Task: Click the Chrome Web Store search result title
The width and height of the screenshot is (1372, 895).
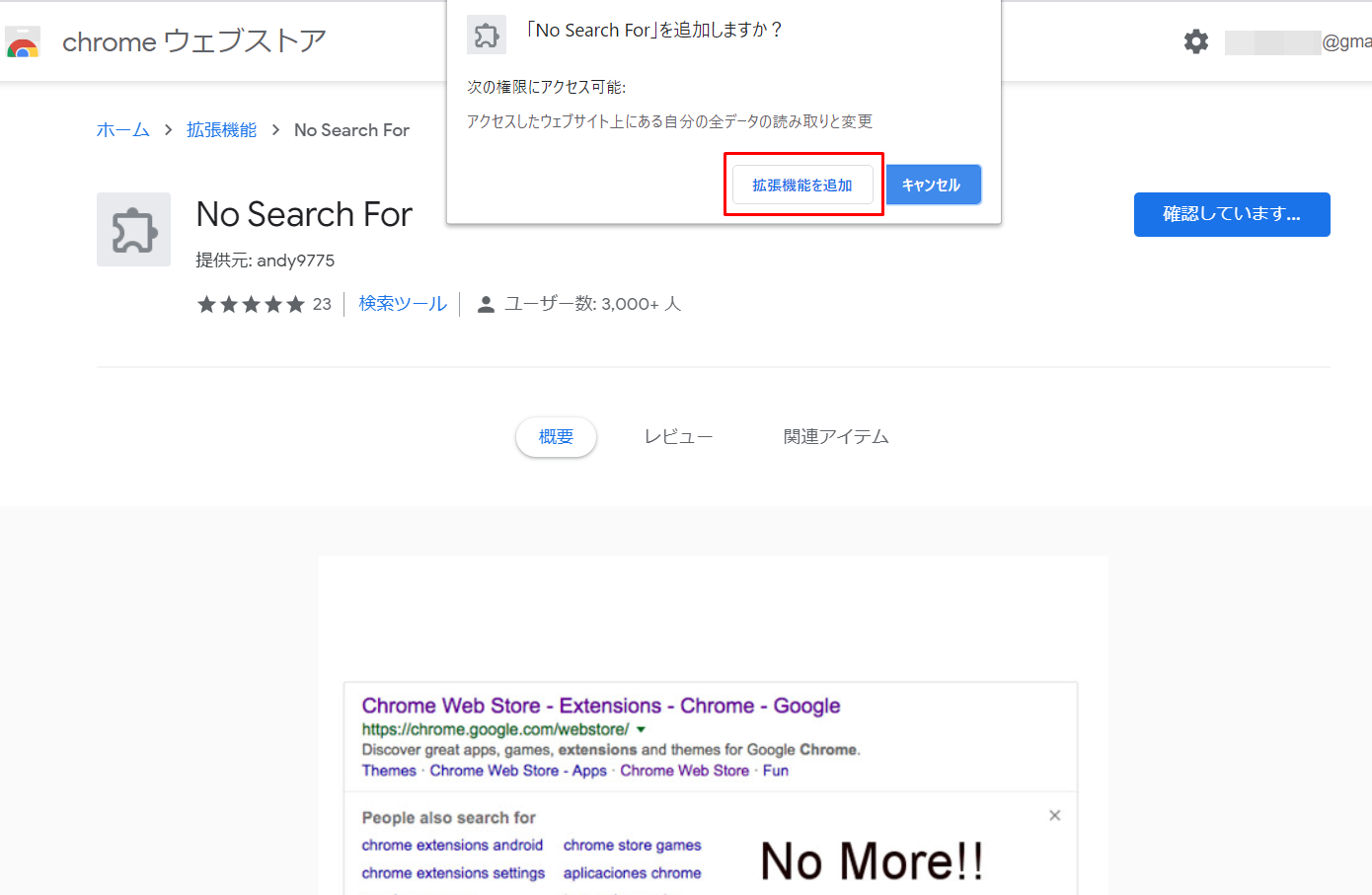Action: tap(601, 706)
